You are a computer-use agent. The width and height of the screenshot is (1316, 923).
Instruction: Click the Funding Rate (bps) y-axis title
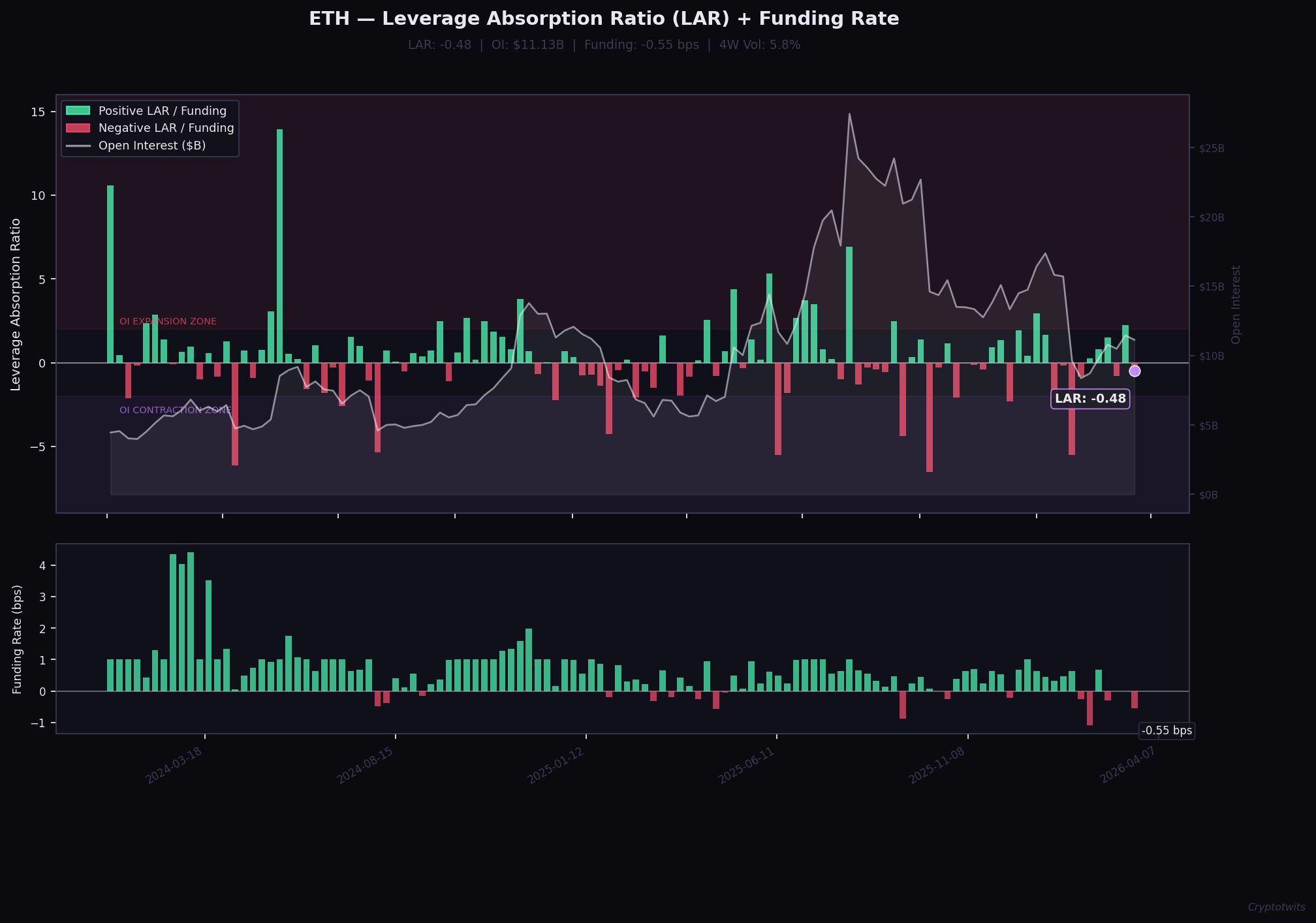click(x=17, y=639)
